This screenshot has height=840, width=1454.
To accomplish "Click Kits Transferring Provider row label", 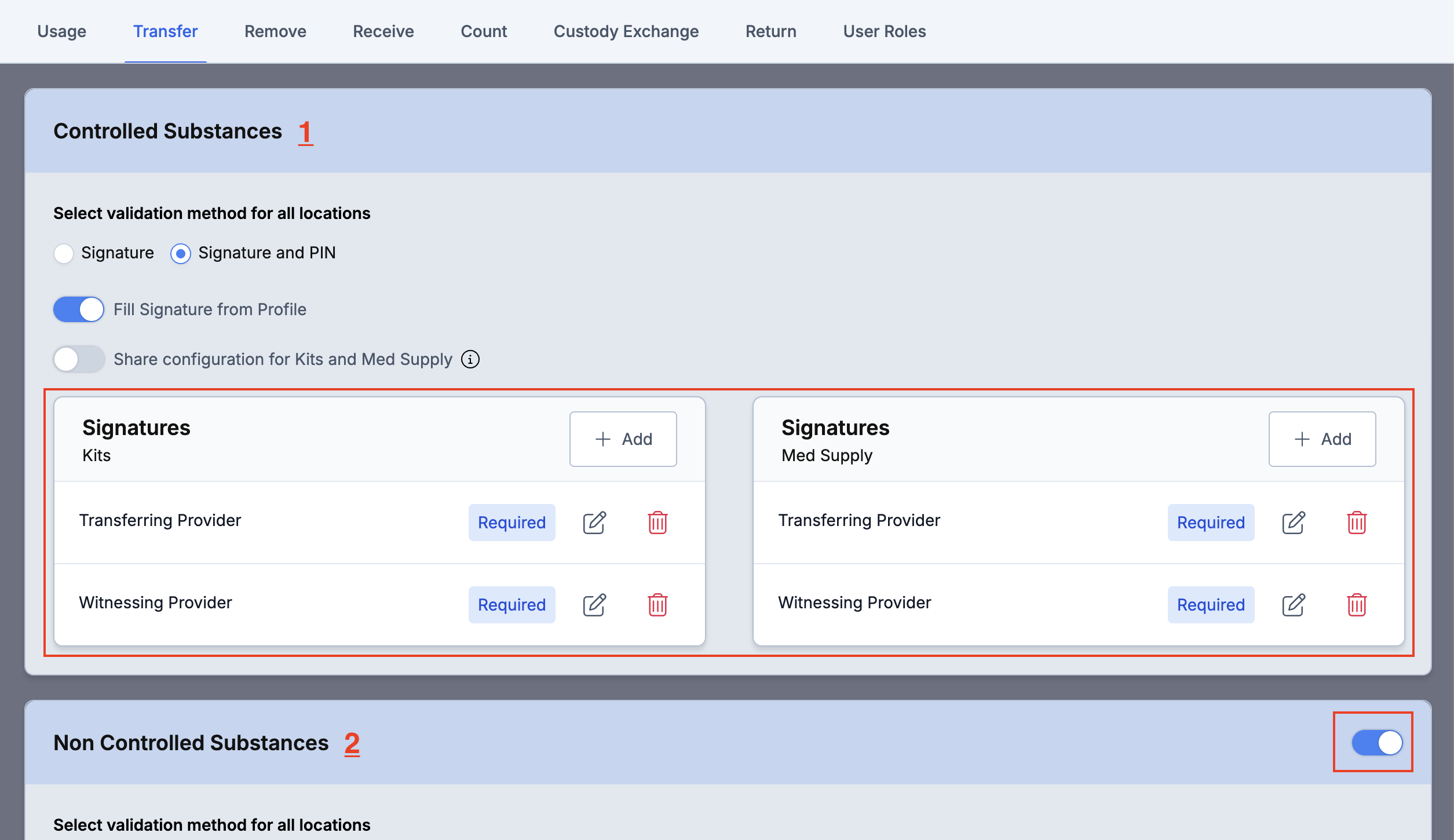I will (x=160, y=520).
